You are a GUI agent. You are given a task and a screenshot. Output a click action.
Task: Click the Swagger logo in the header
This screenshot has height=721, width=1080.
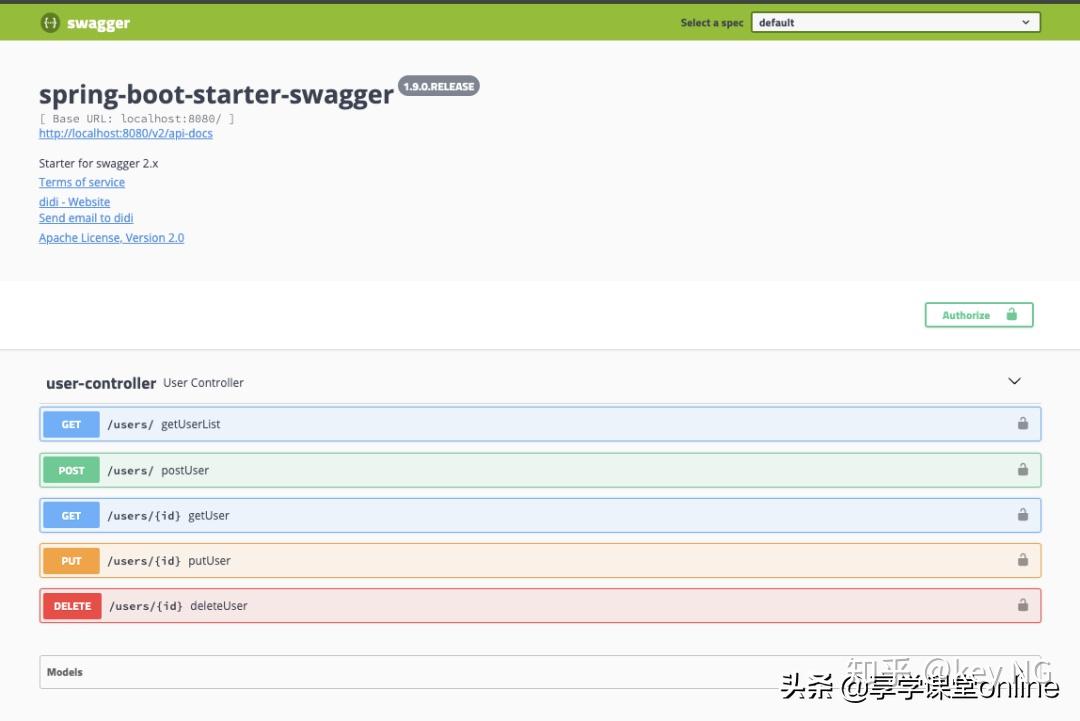[84, 22]
